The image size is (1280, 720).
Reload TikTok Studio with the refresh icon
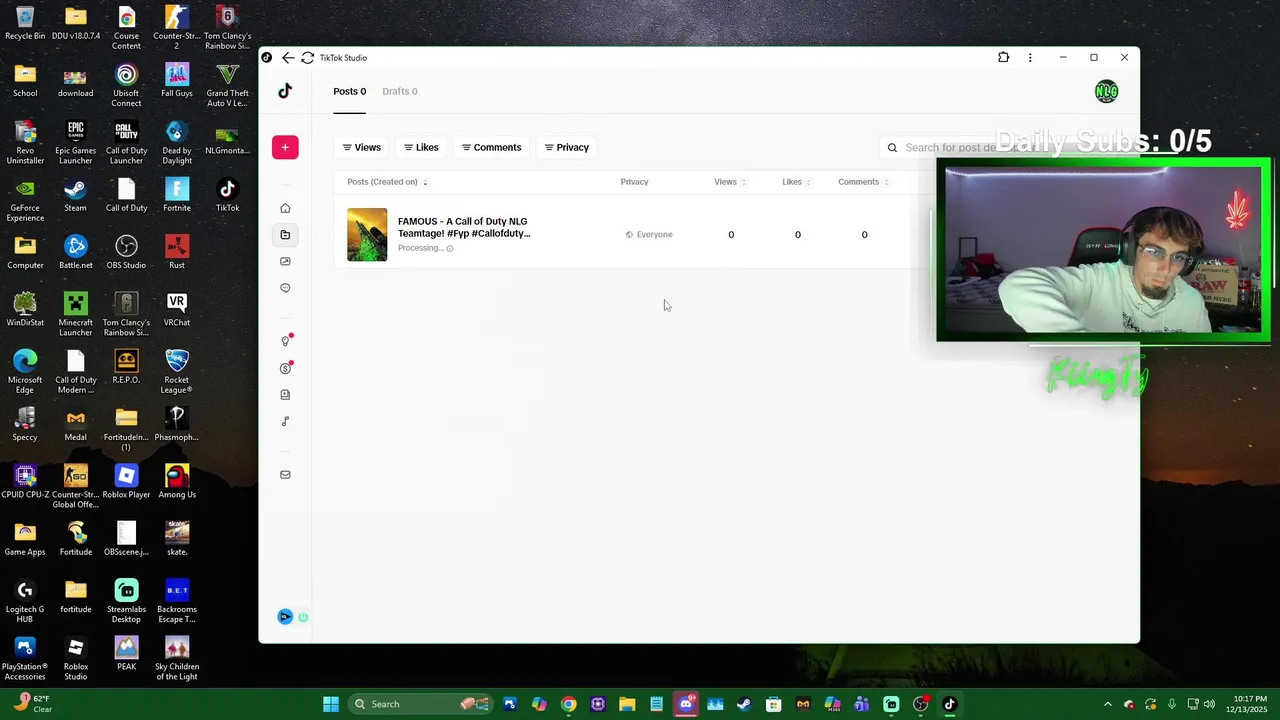coord(307,58)
